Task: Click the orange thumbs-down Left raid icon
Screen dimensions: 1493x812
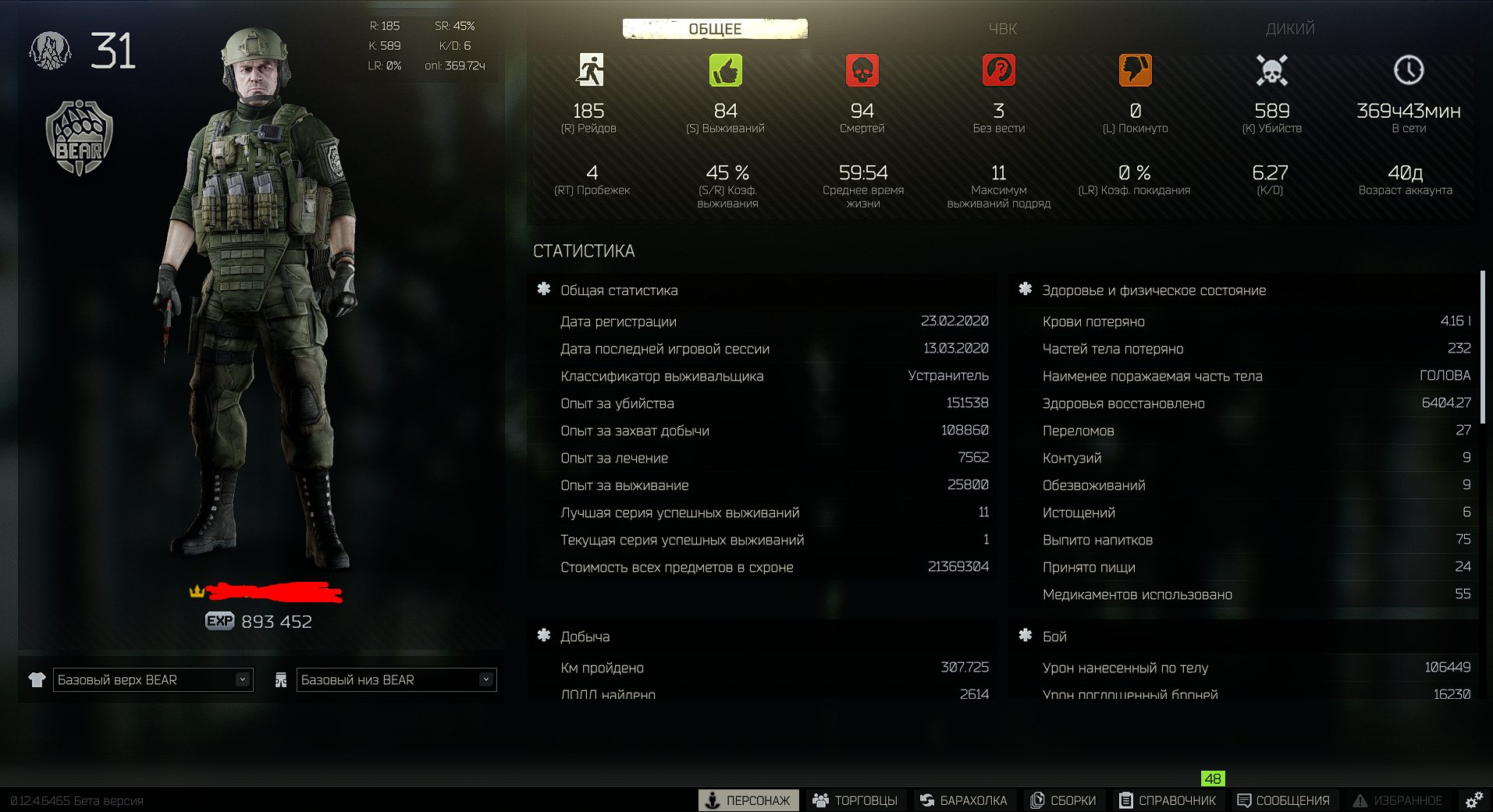Action: click(1136, 70)
